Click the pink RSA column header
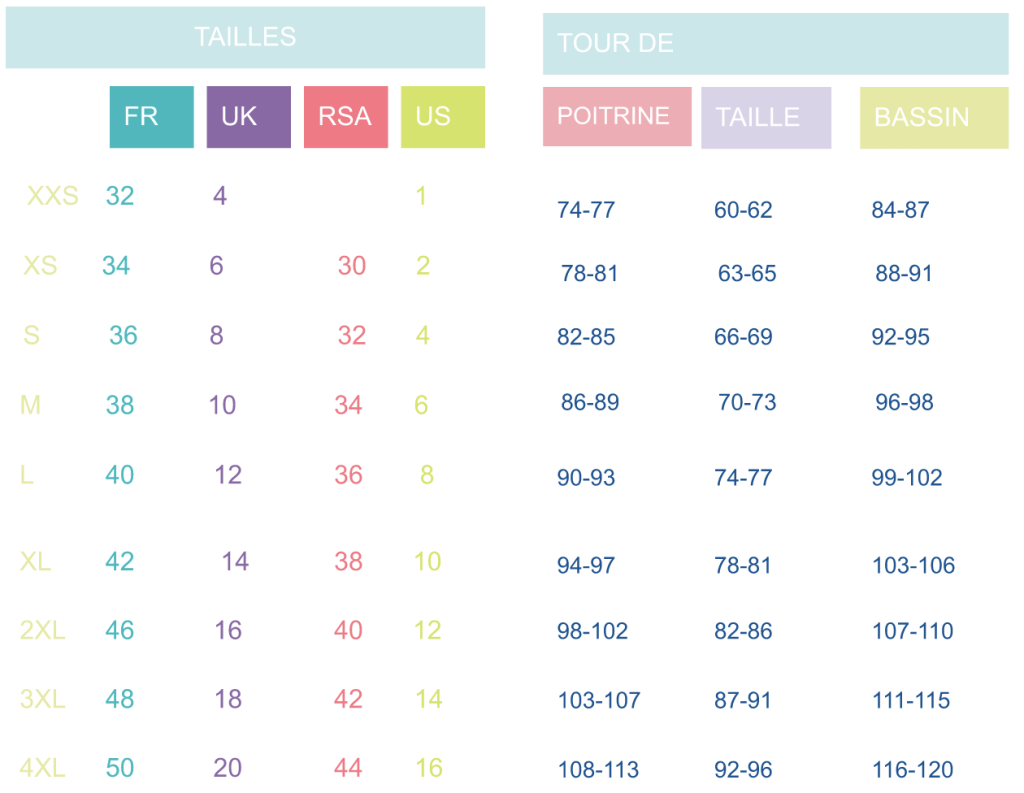 (x=345, y=117)
